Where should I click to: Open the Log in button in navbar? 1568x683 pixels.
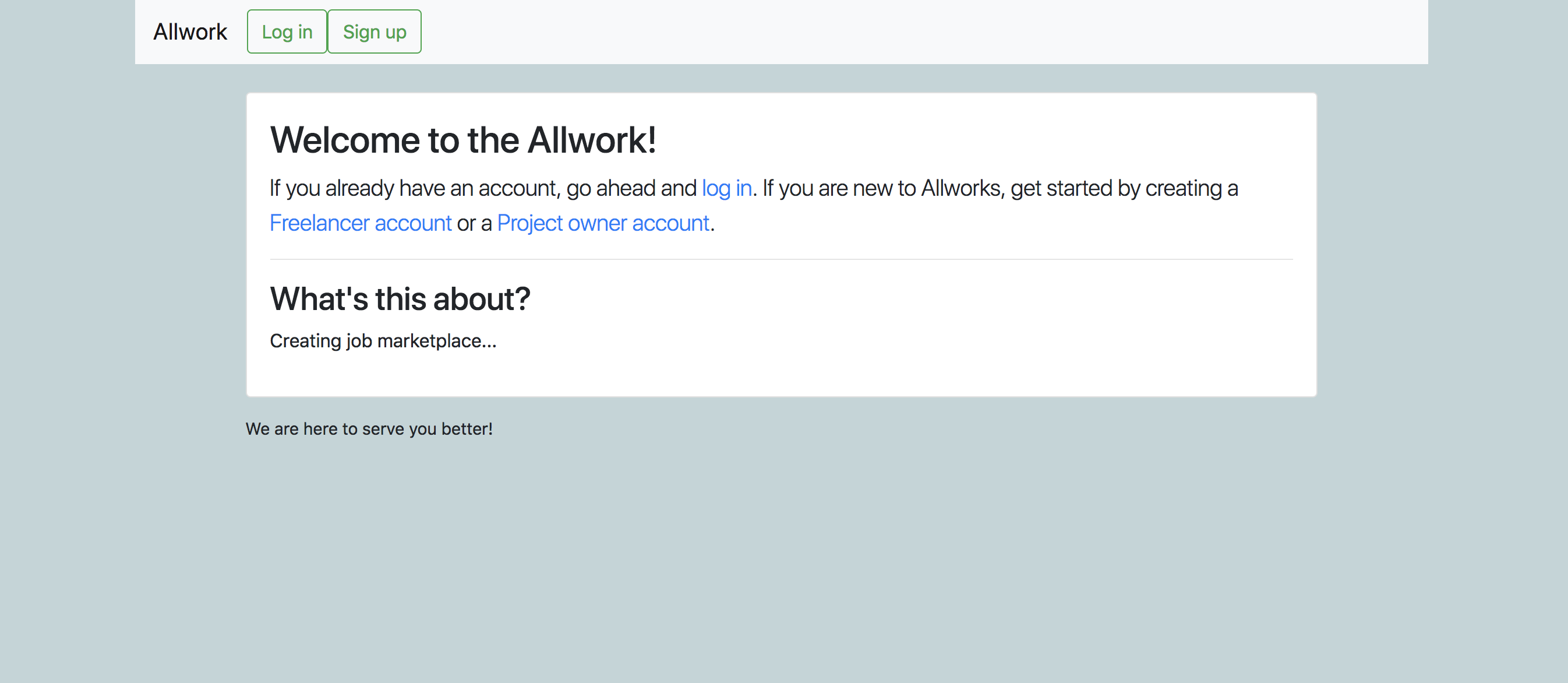pyautogui.click(x=287, y=31)
